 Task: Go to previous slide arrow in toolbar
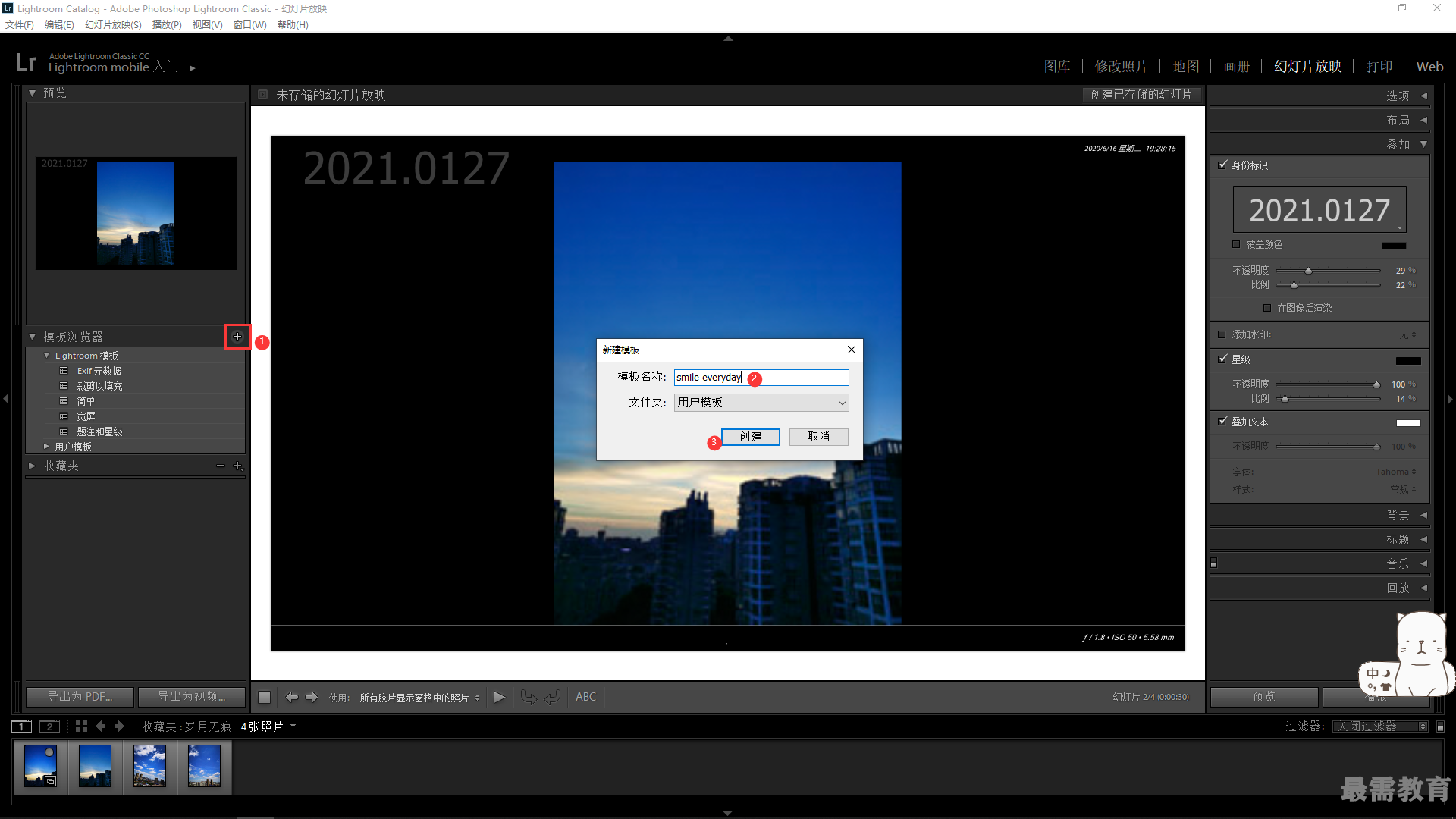pos(291,697)
